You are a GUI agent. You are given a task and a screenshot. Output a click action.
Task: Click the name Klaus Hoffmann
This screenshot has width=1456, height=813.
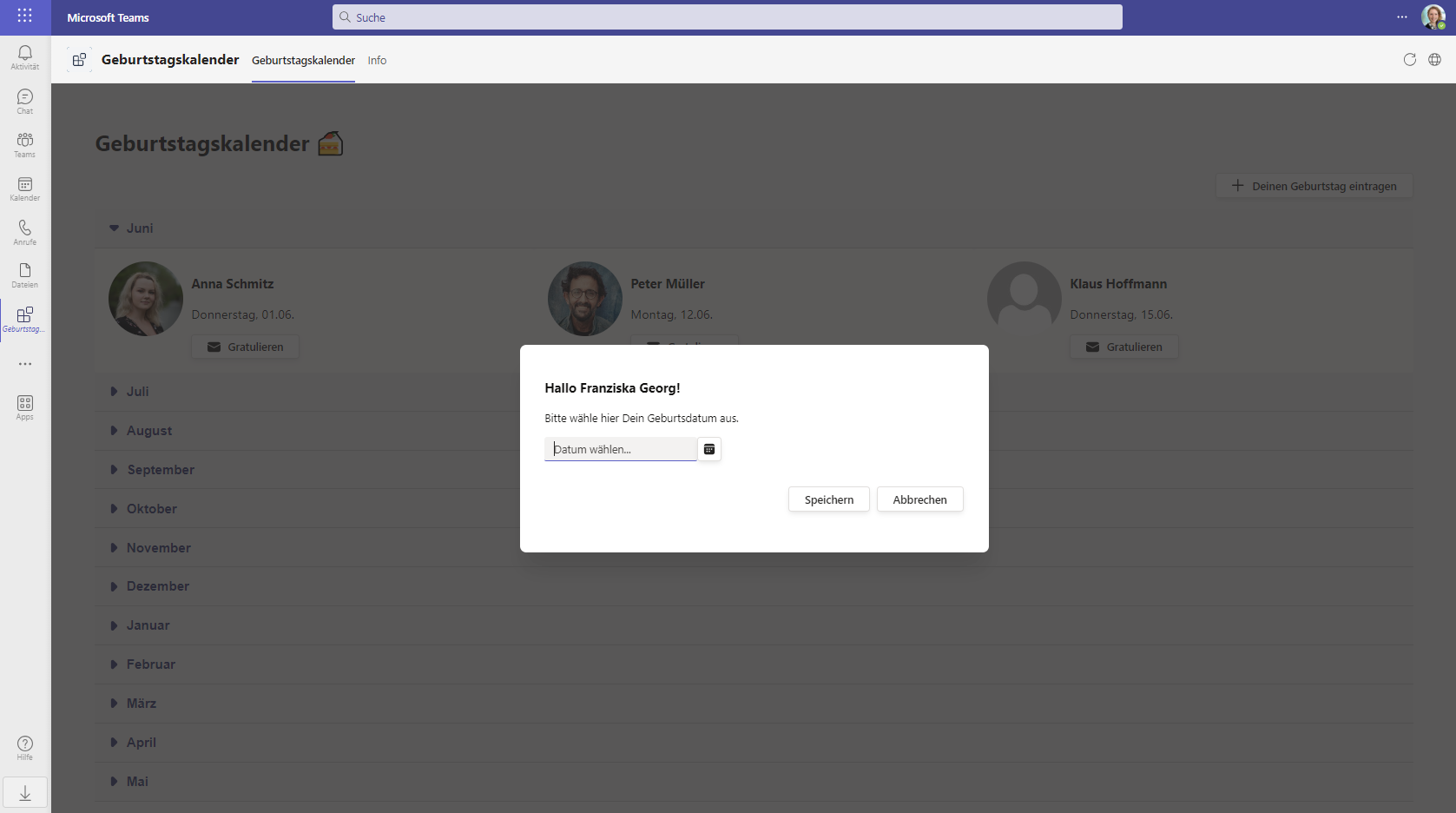[1118, 284]
